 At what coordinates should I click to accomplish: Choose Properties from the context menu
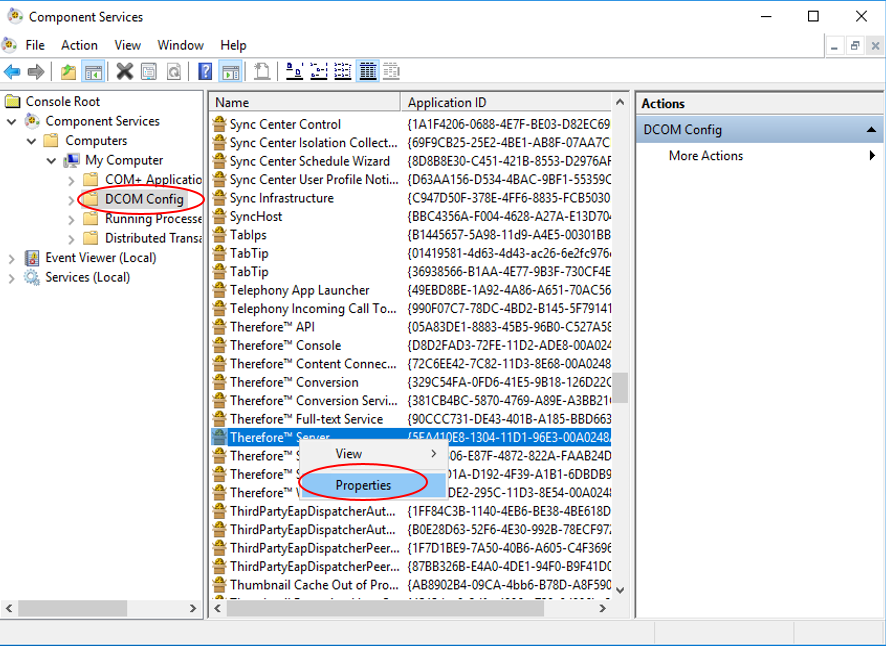(363, 485)
